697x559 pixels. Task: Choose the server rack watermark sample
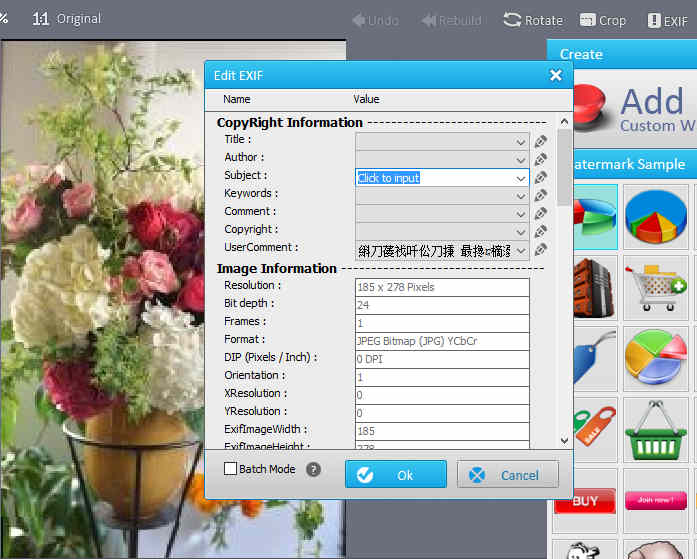tap(596, 288)
